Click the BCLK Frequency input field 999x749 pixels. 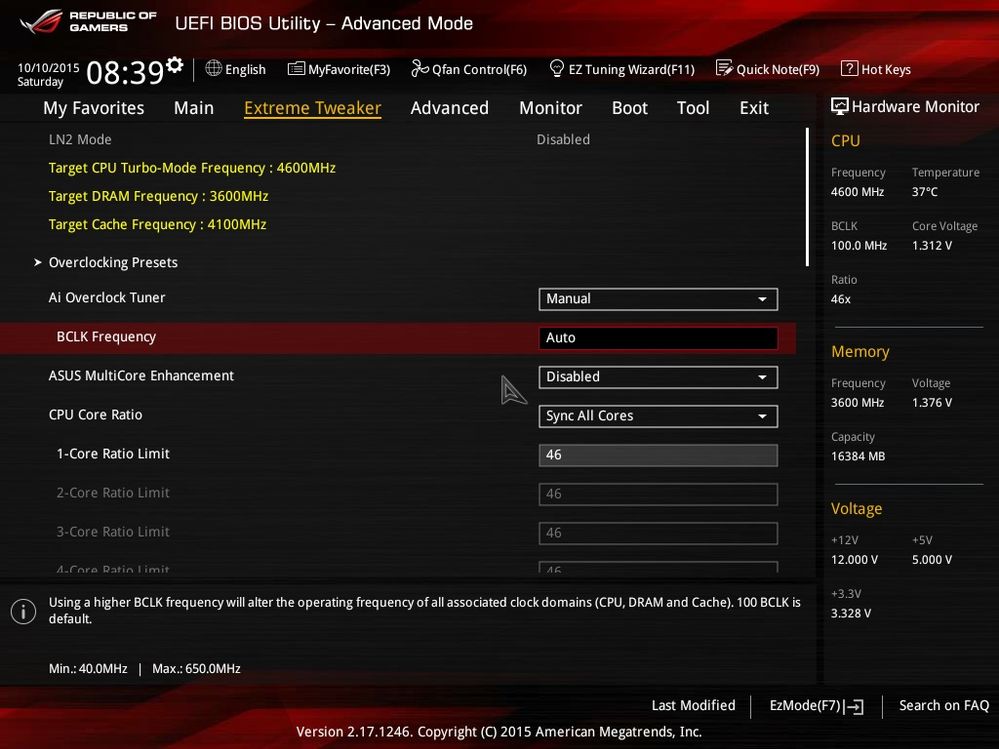click(x=658, y=338)
